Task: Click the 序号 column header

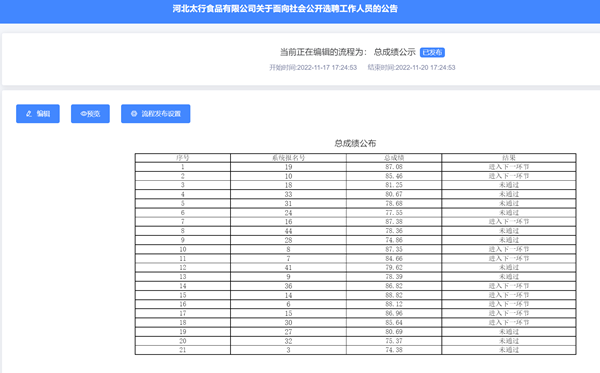Action: click(x=183, y=158)
